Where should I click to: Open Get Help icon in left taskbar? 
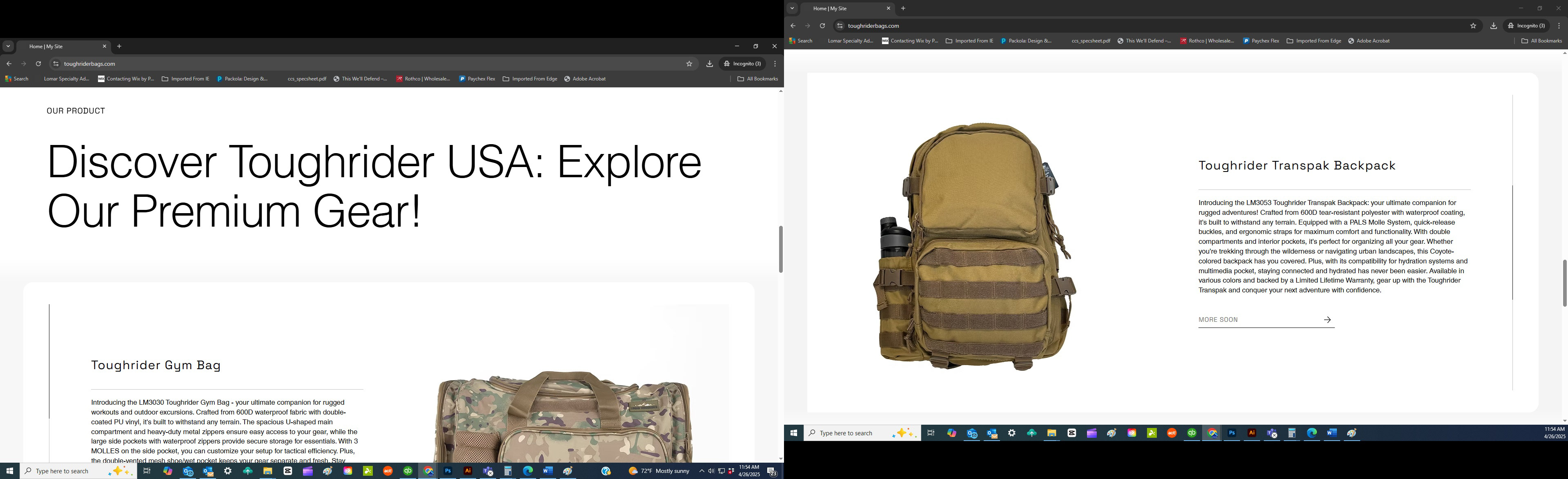click(x=606, y=471)
